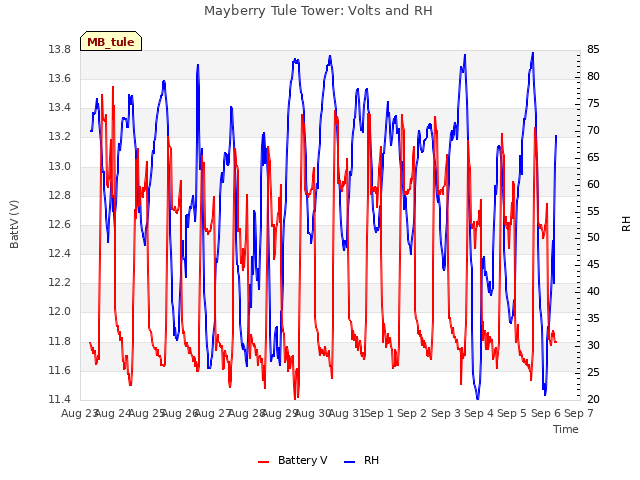Click the 65 tick on RH axis
The width and height of the screenshot is (640, 480).
tap(593, 157)
